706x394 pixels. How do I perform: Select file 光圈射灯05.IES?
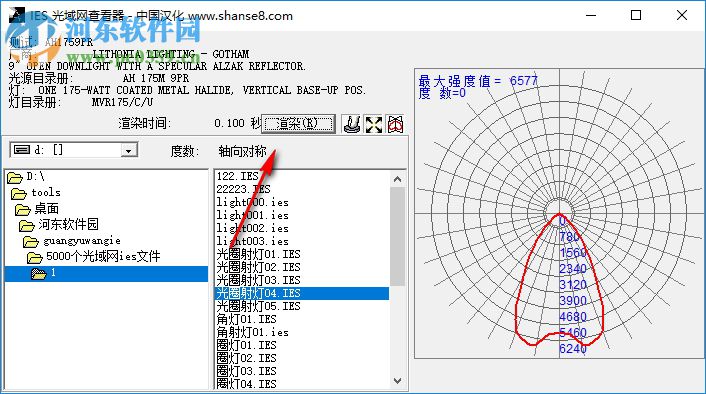(258, 306)
